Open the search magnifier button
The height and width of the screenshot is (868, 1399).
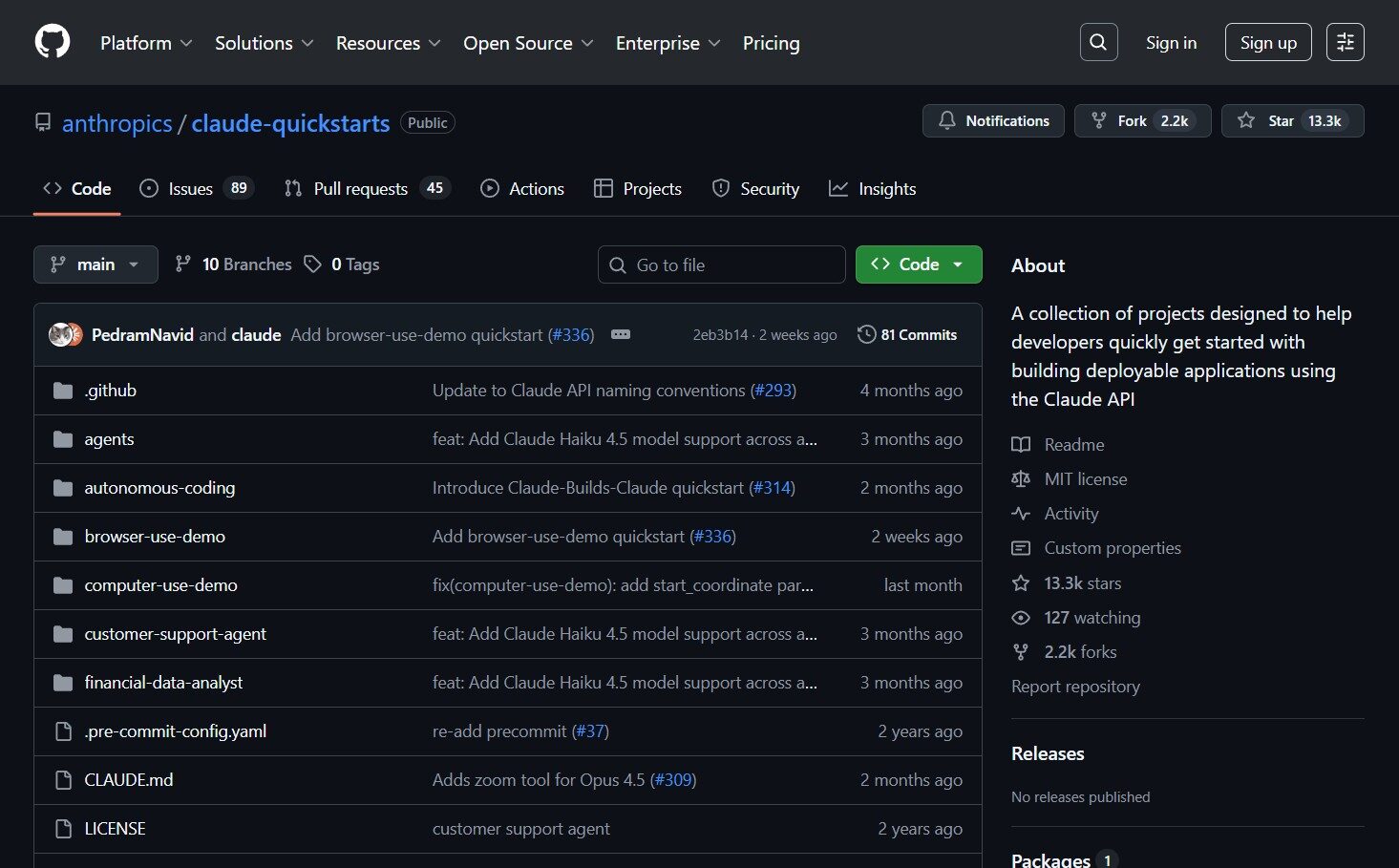pos(1098,42)
